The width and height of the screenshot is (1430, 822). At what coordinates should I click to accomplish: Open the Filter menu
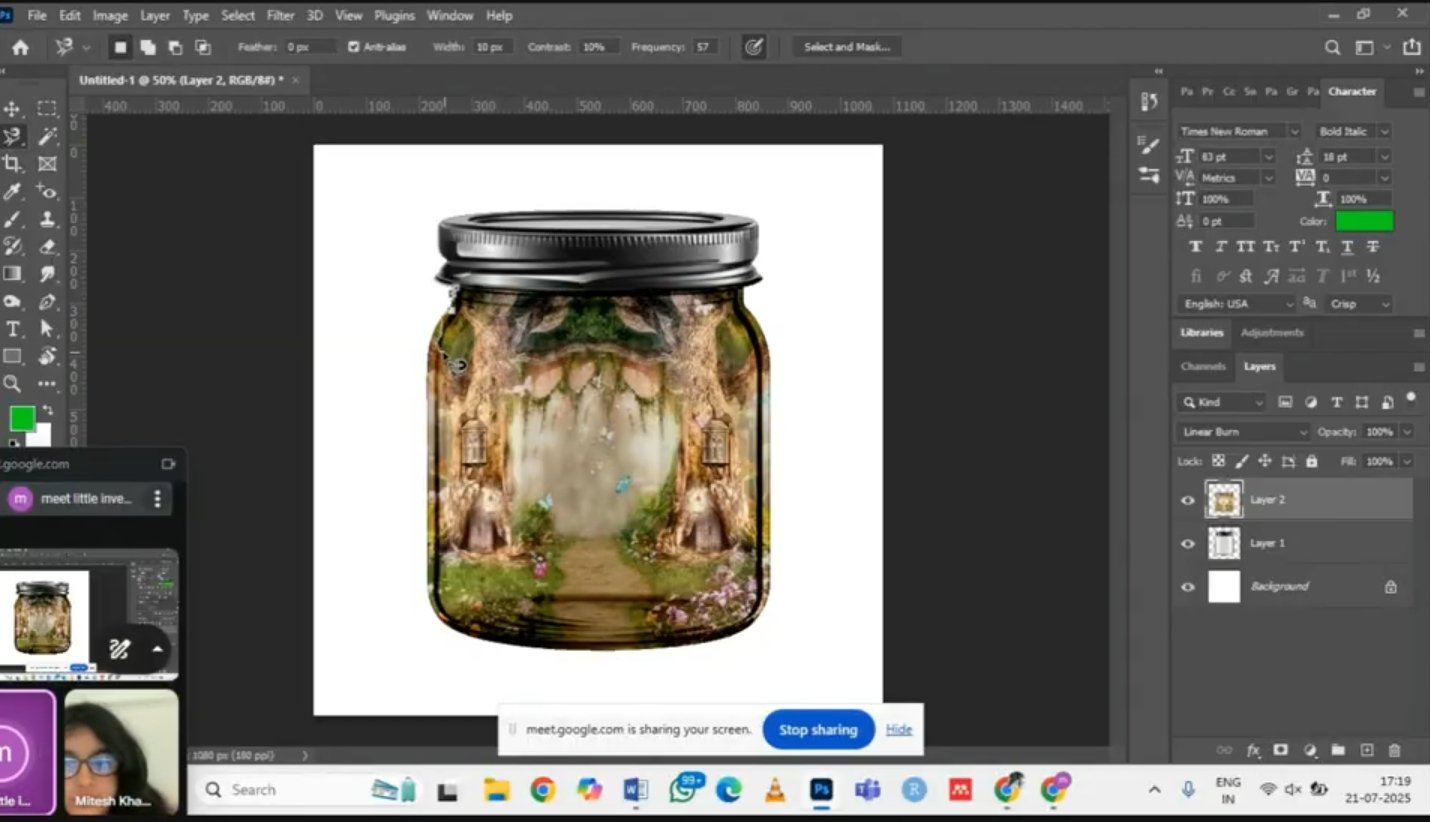280,15
